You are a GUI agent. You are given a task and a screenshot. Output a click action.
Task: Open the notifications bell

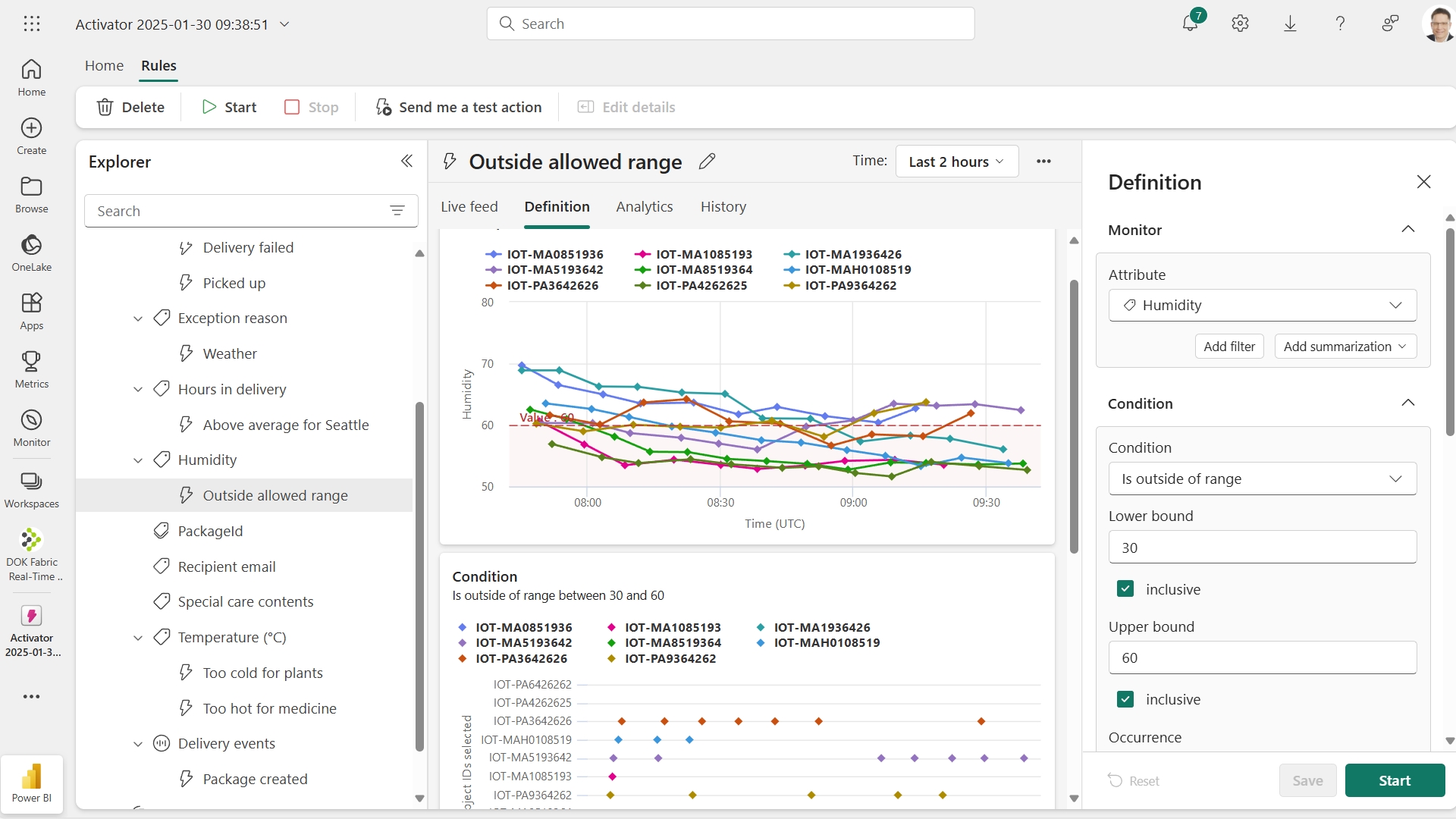[x=1190, y=24]
